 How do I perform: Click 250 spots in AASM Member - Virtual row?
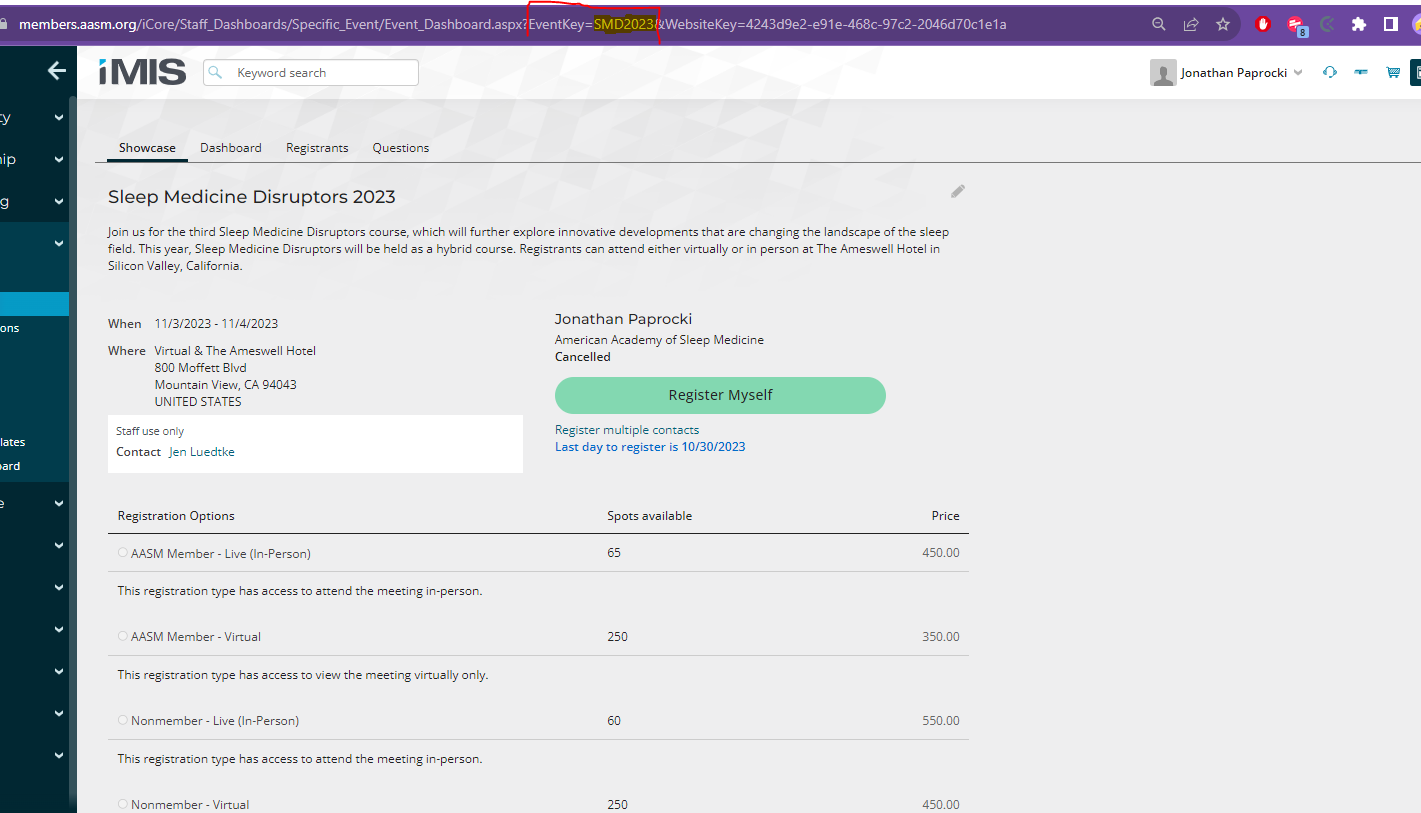point(618,637)
